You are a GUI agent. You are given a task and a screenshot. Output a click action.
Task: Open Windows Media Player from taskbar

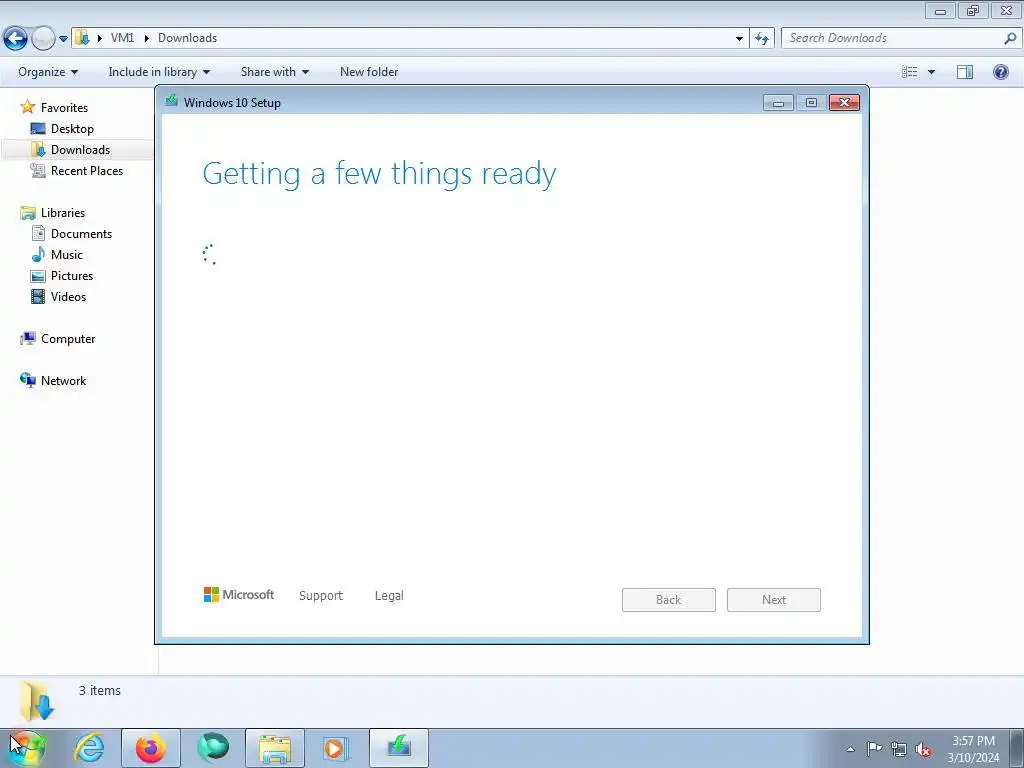(337, 748)
